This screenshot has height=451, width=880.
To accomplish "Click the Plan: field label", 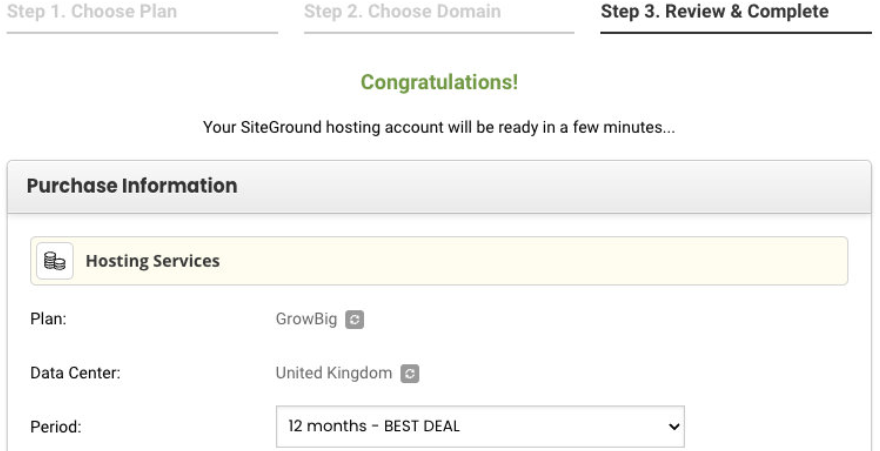I will click(x=45, y=320).
